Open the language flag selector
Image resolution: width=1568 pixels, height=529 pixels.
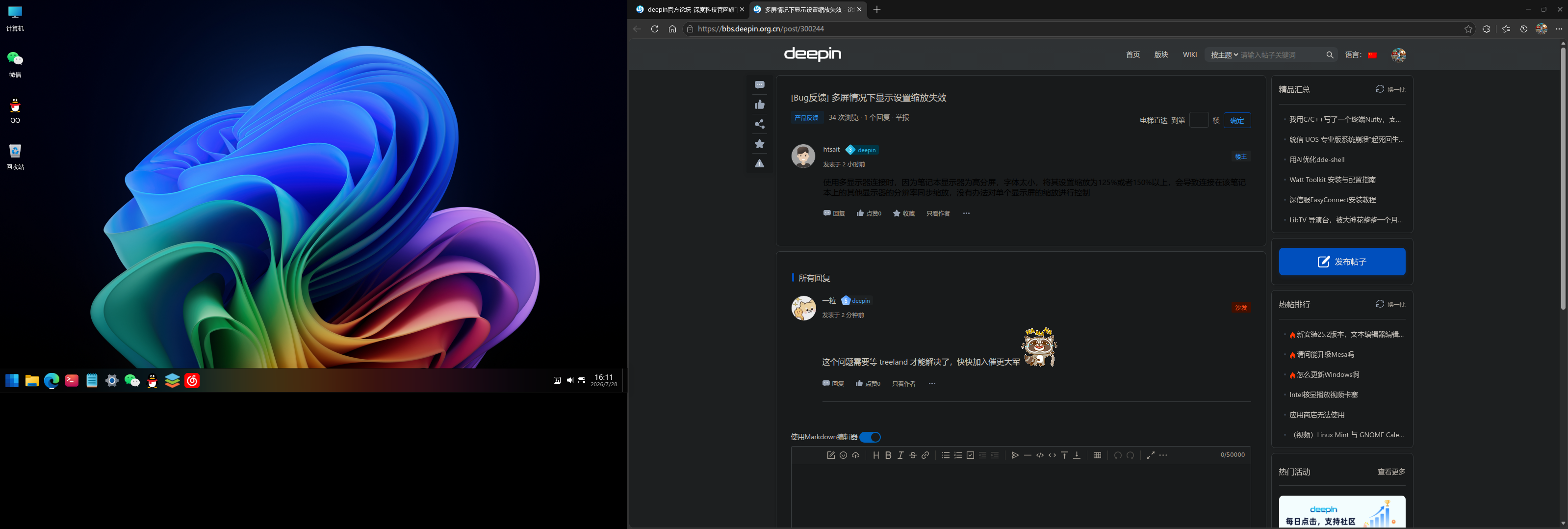tap(1372, 55)
